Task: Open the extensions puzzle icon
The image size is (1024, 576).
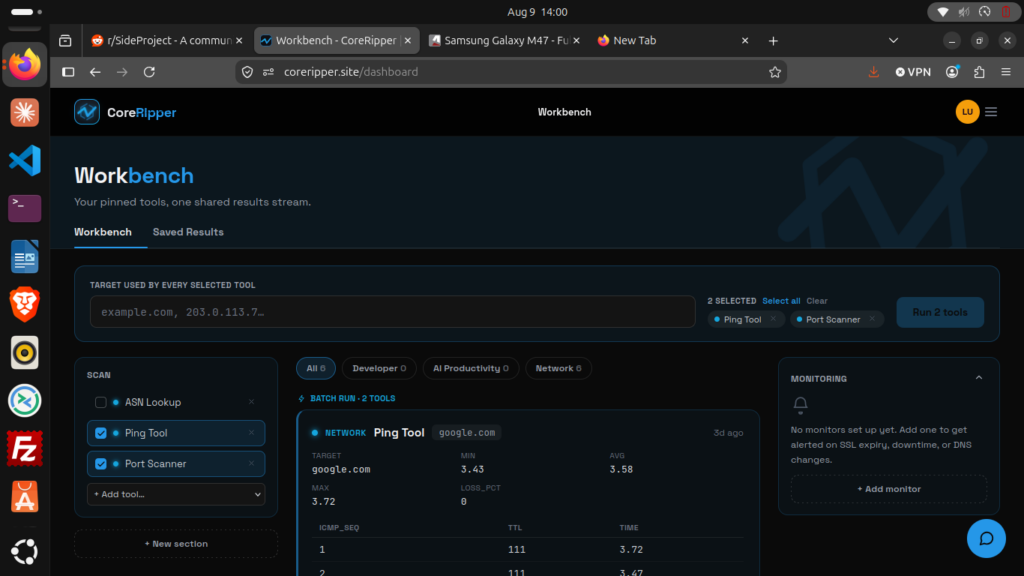Action: click(979, 72)
